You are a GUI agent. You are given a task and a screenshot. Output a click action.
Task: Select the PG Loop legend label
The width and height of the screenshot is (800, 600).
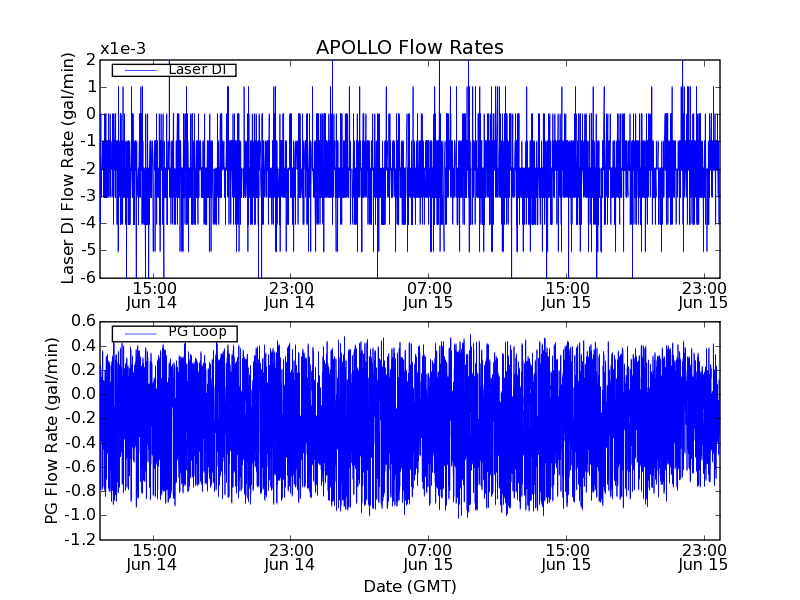197,332
